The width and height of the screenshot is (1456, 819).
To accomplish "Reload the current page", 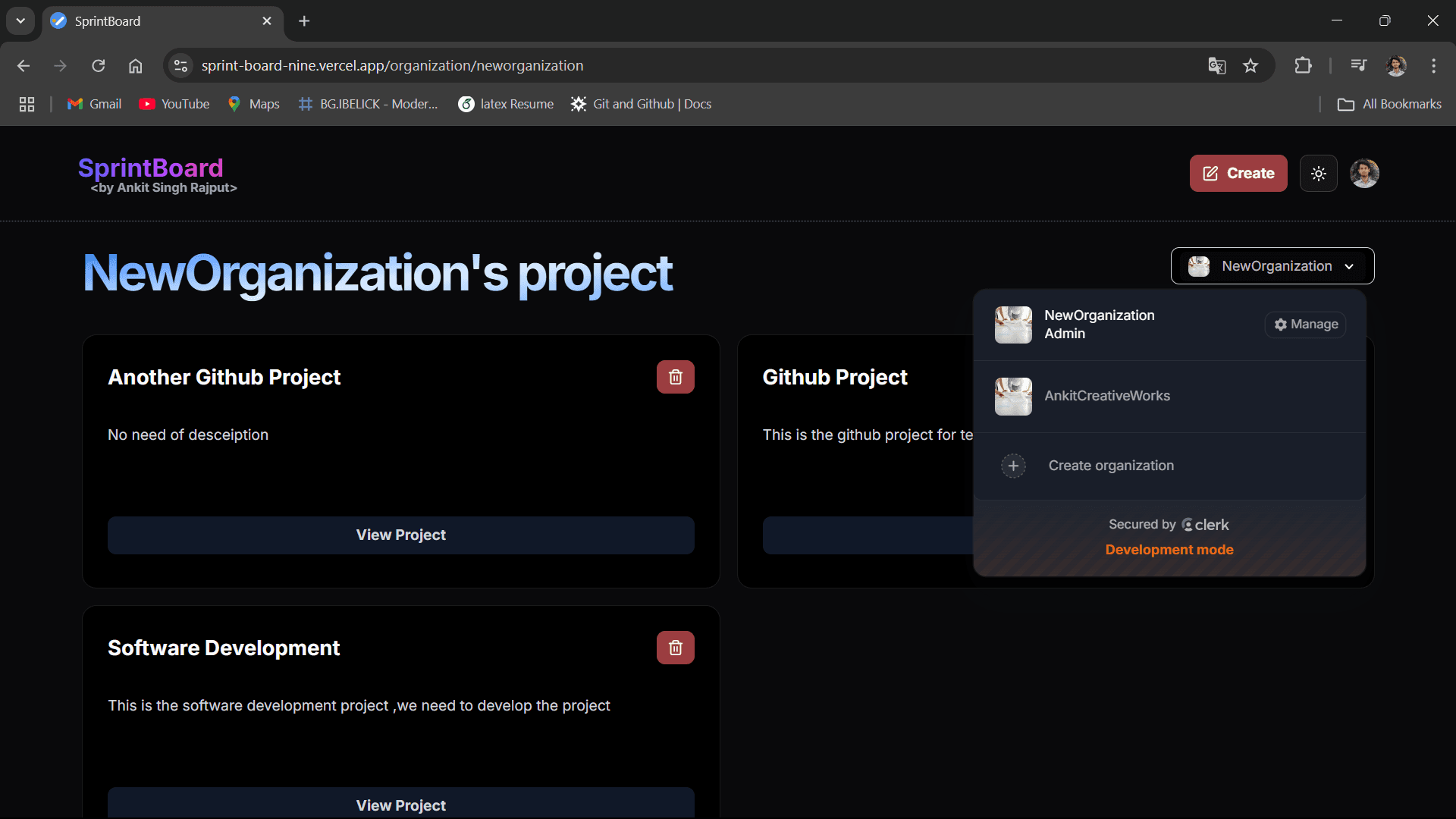I will pyautogui.click(x=99, y=66).
